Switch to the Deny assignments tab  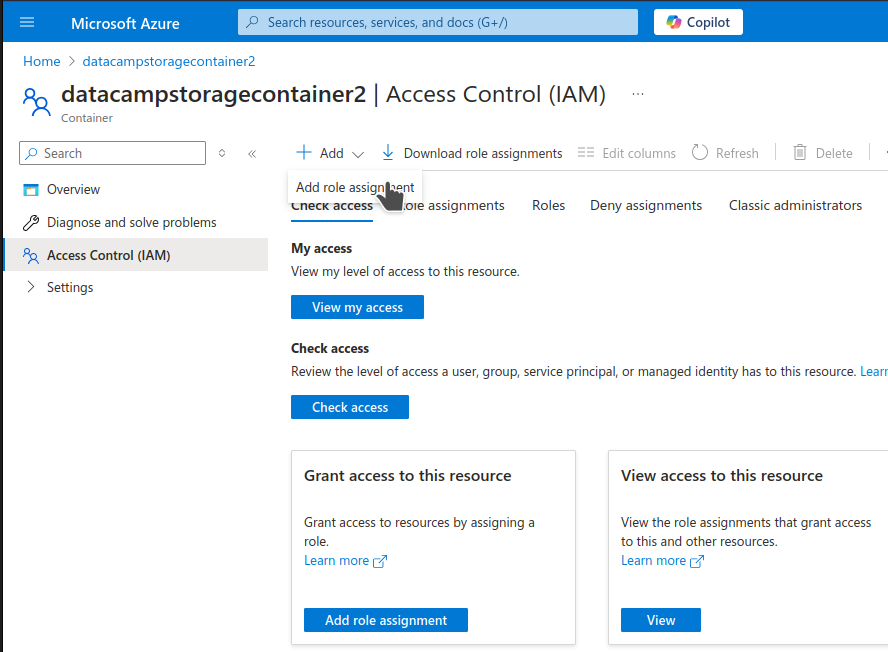click(x=646, y=205)
